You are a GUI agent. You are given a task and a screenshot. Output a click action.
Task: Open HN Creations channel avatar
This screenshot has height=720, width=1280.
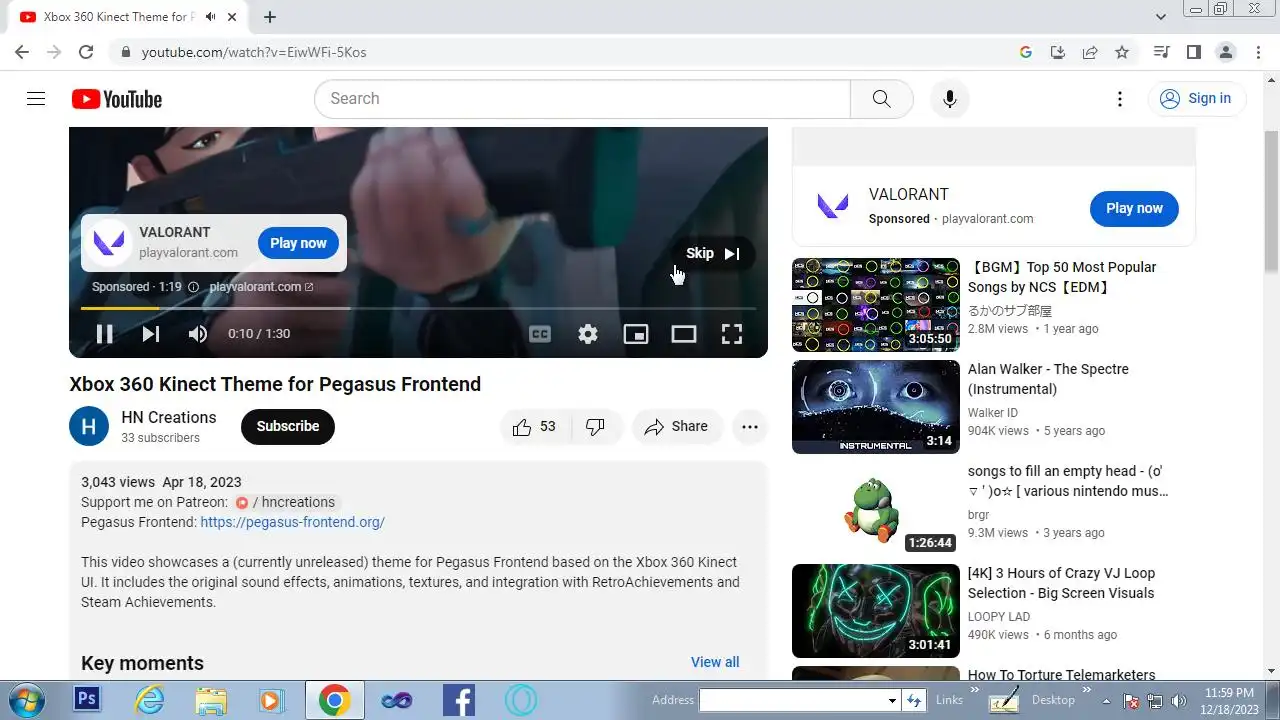(x=89, y=426)
